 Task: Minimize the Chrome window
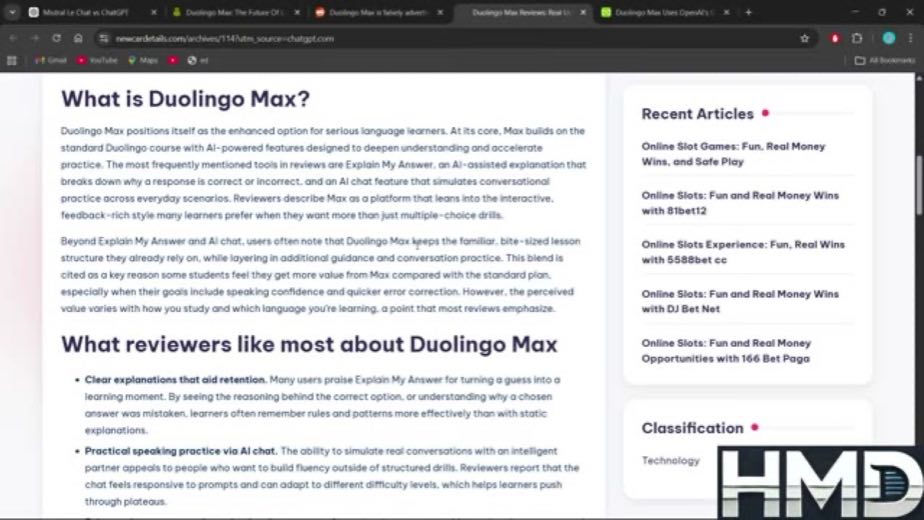[x=855, y=12]
